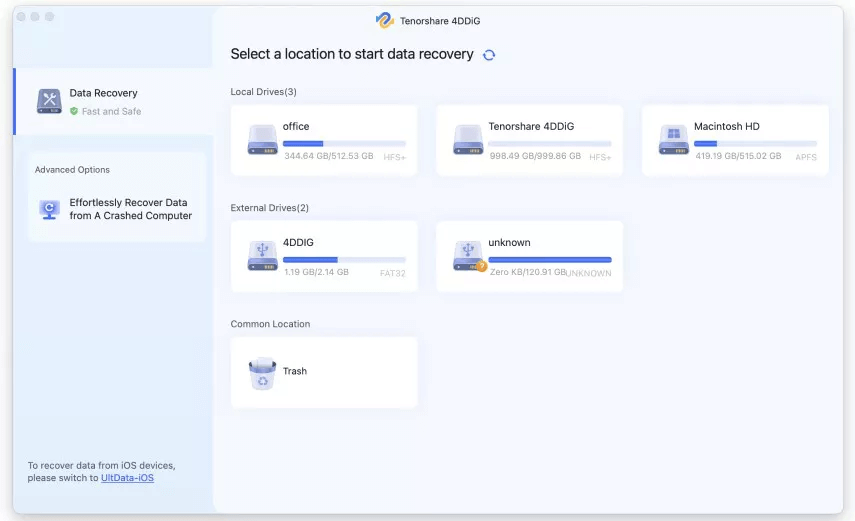
Task: Select the Data Recovery sidebar tab
Action: tap(113, 101)
